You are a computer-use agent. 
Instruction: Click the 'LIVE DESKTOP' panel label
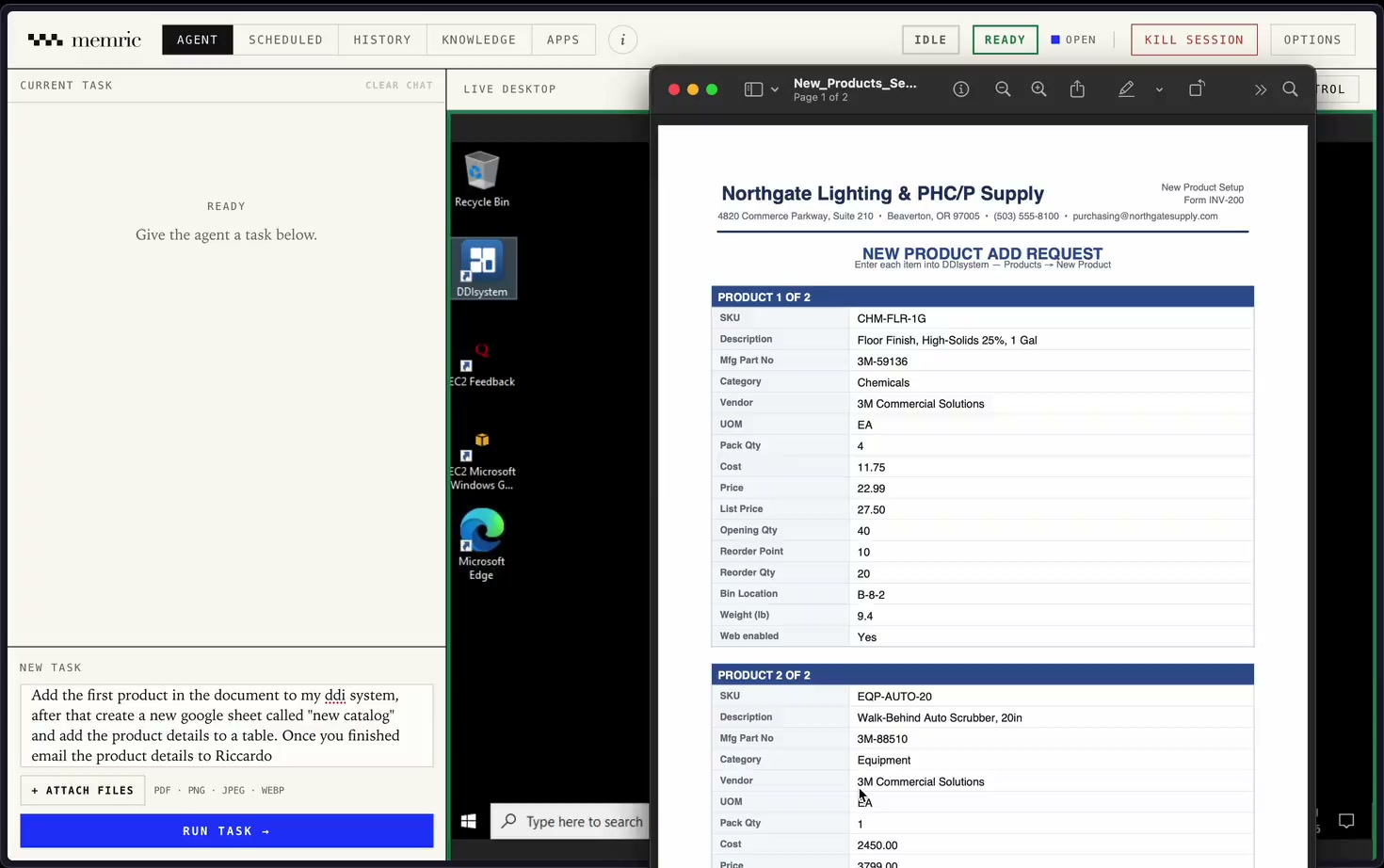click(x=509, y=89)
